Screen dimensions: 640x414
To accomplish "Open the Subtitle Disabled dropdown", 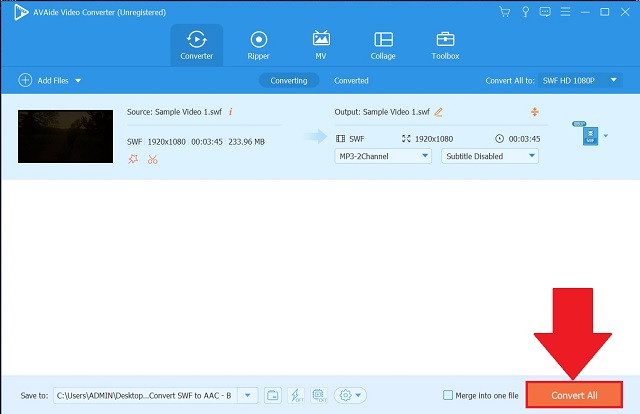I will pyautogui.click(x=490, y=156).
